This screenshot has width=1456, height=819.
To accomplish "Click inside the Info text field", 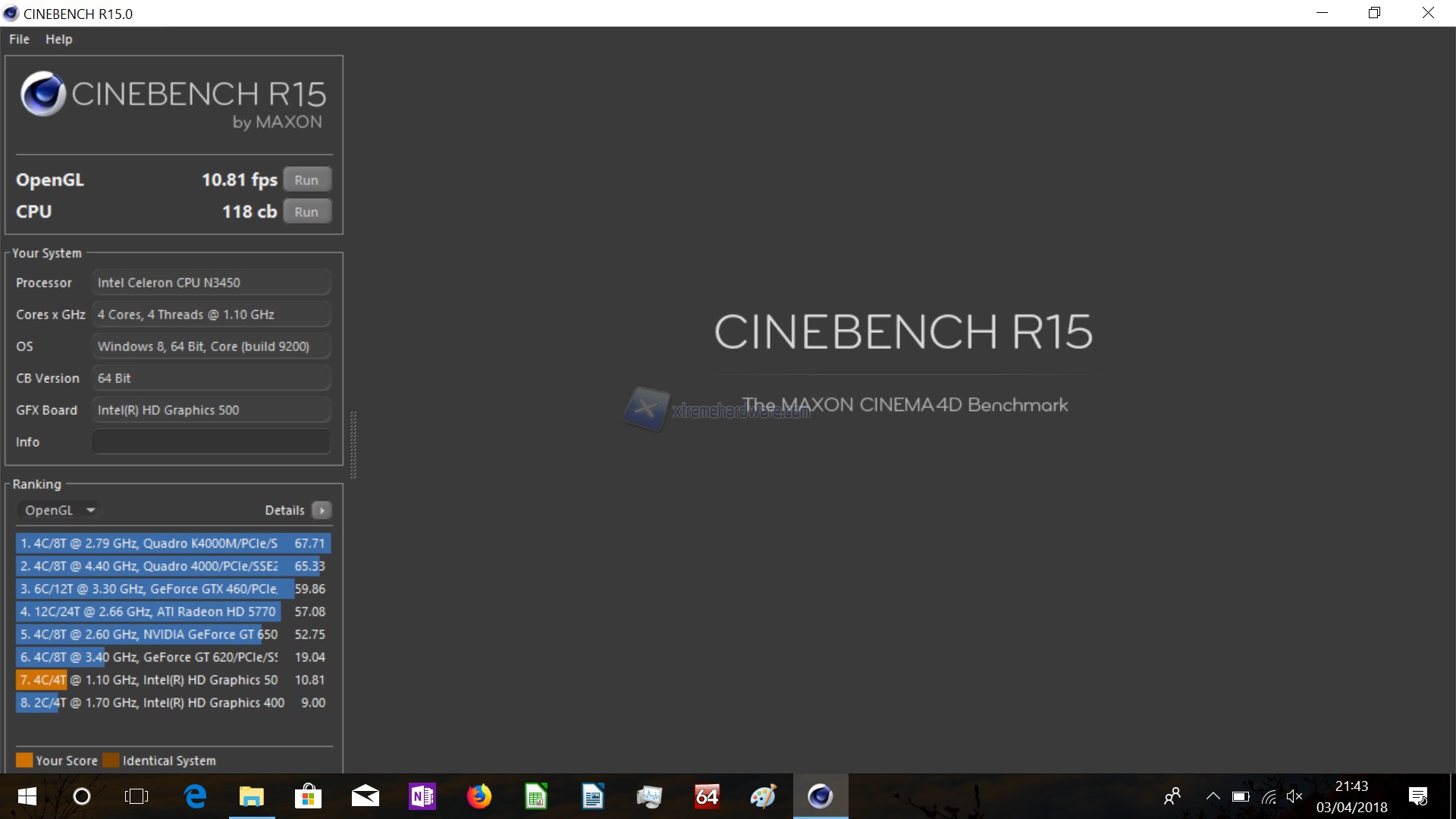I will 211,441.
